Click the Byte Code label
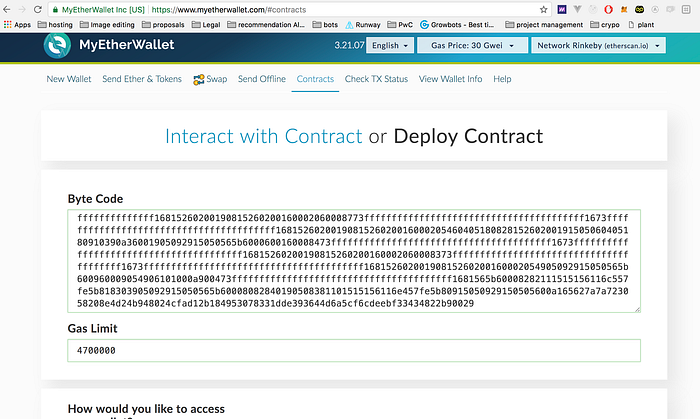700x419 pixels. [x=95, y=199]
